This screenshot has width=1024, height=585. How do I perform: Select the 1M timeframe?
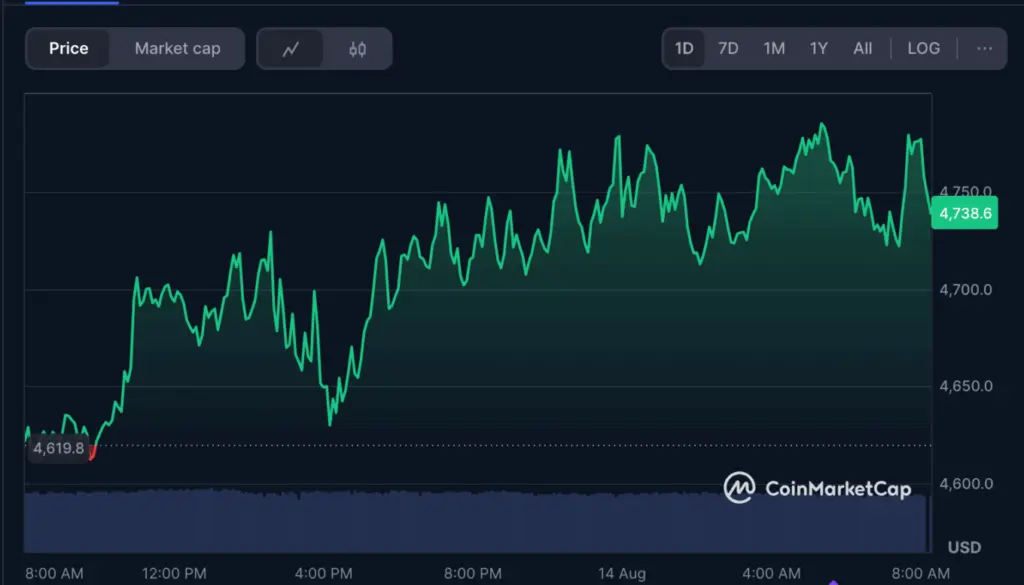(773, 47)
